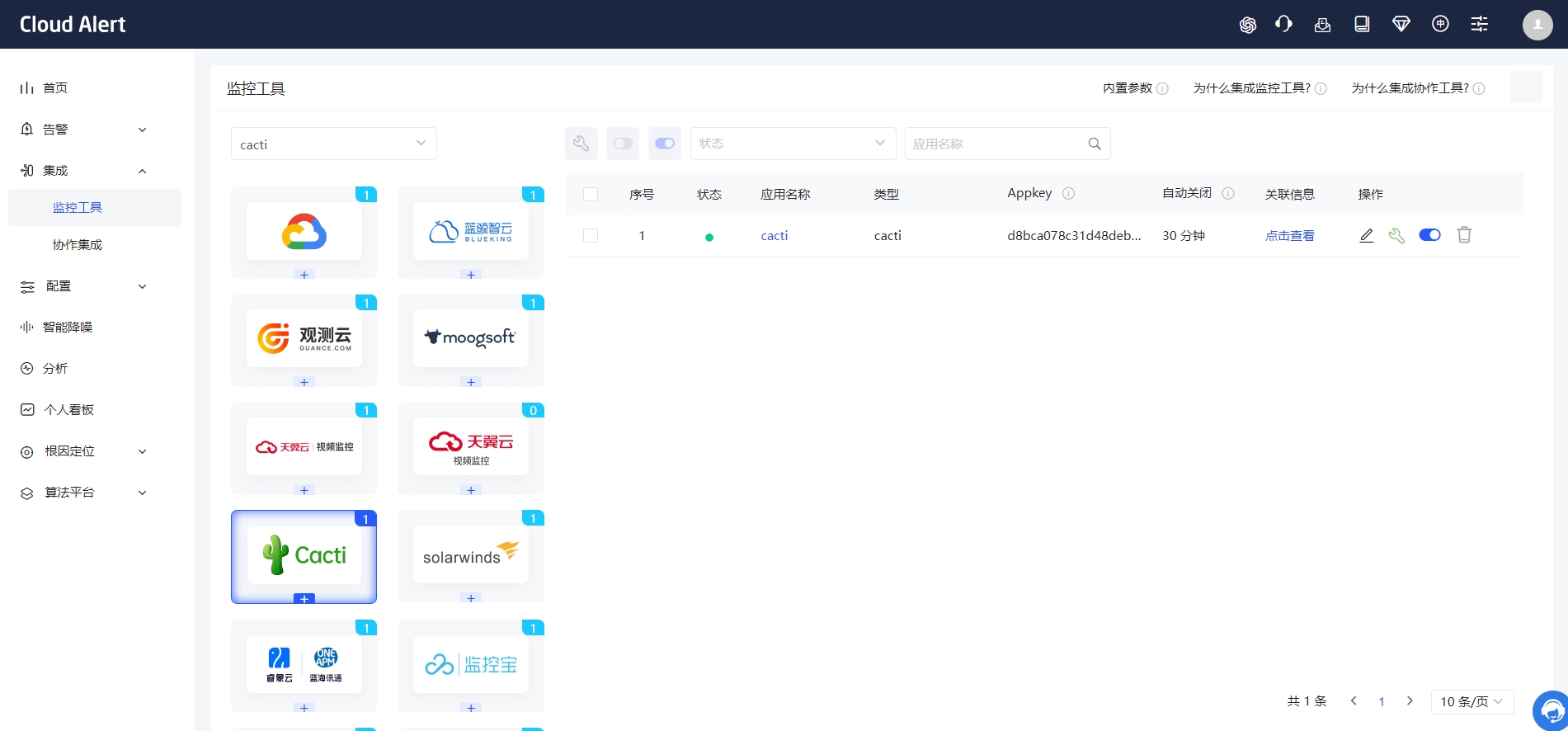Image resolution: width=1568 pixels, height=731 pixels.
Task: Click page number 1 in pagination
Action: pos(1382,701)
